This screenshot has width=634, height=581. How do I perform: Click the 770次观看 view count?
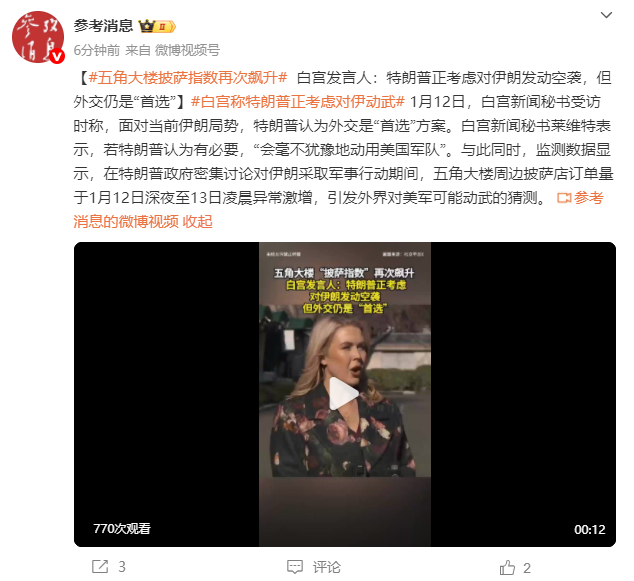point(122,528)
